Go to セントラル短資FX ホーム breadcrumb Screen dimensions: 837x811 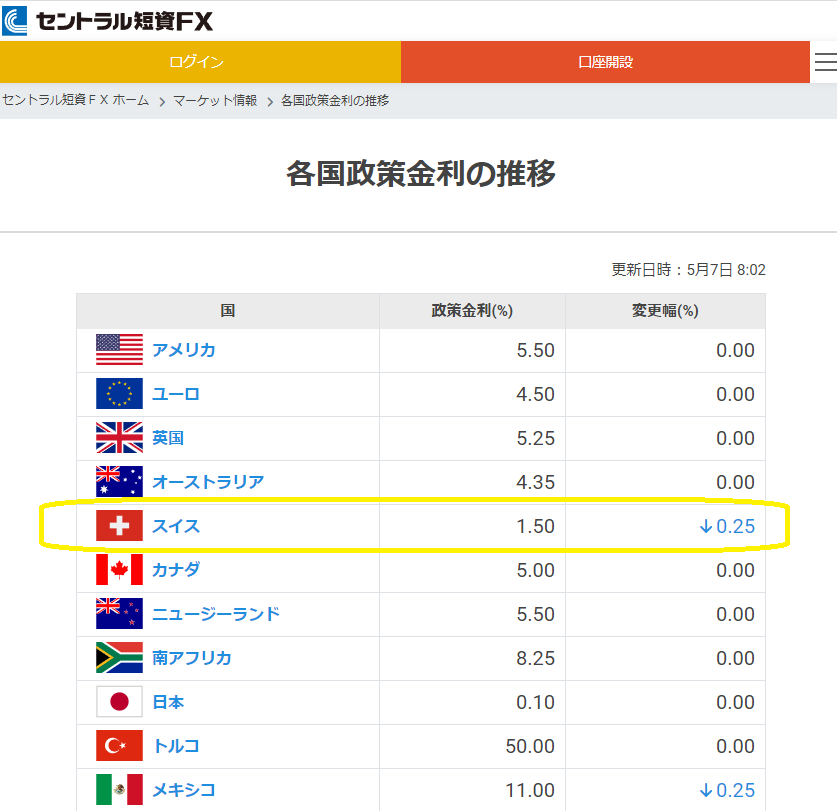tap(75, 100)
